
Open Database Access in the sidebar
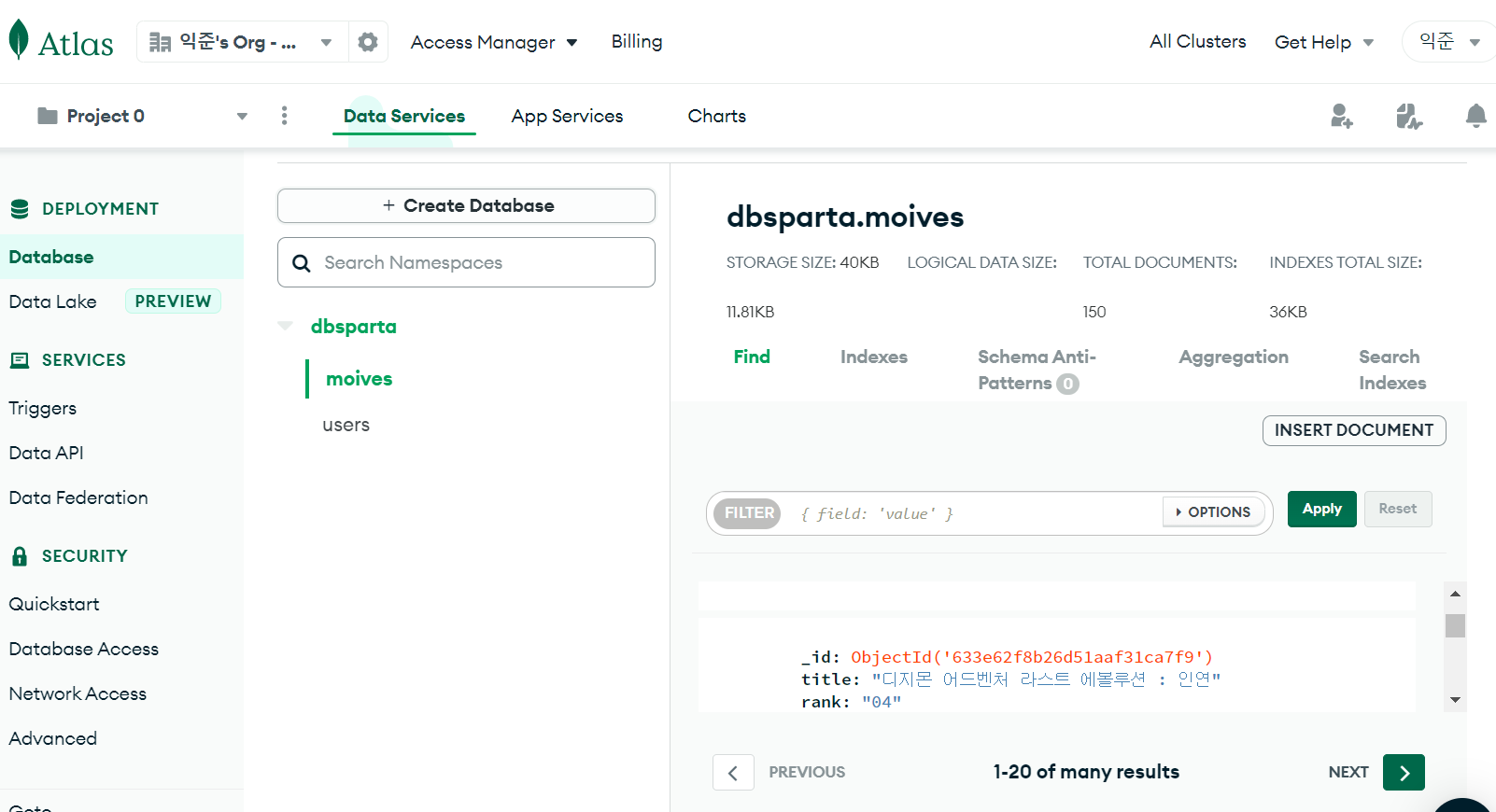pyautogui.click(x=84, y=649)
